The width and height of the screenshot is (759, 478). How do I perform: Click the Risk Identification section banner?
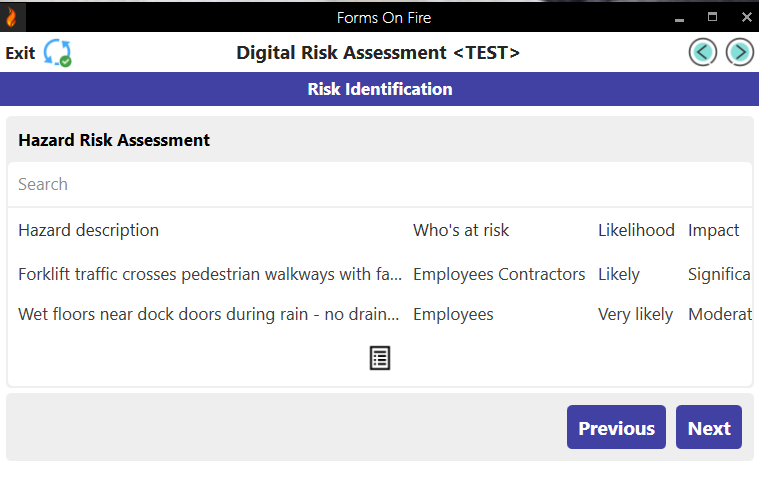pos(380,89)
